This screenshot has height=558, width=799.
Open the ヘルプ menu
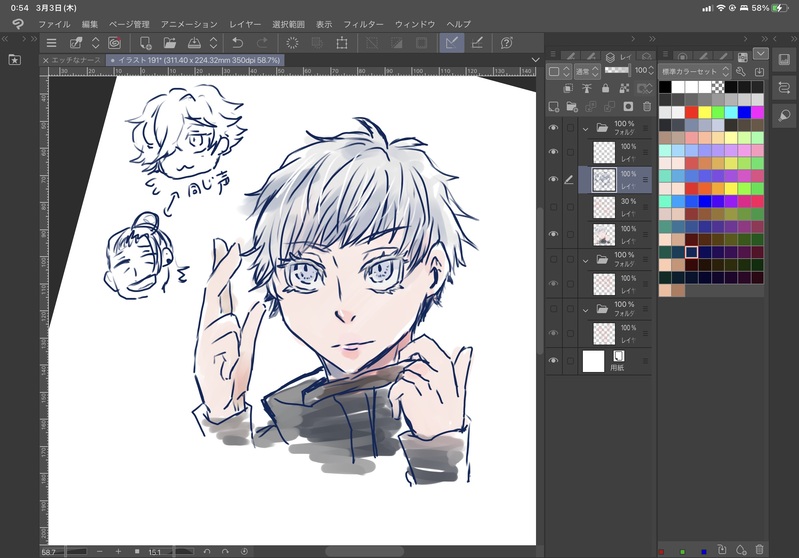pyautogui.click(x=458, y=24)
